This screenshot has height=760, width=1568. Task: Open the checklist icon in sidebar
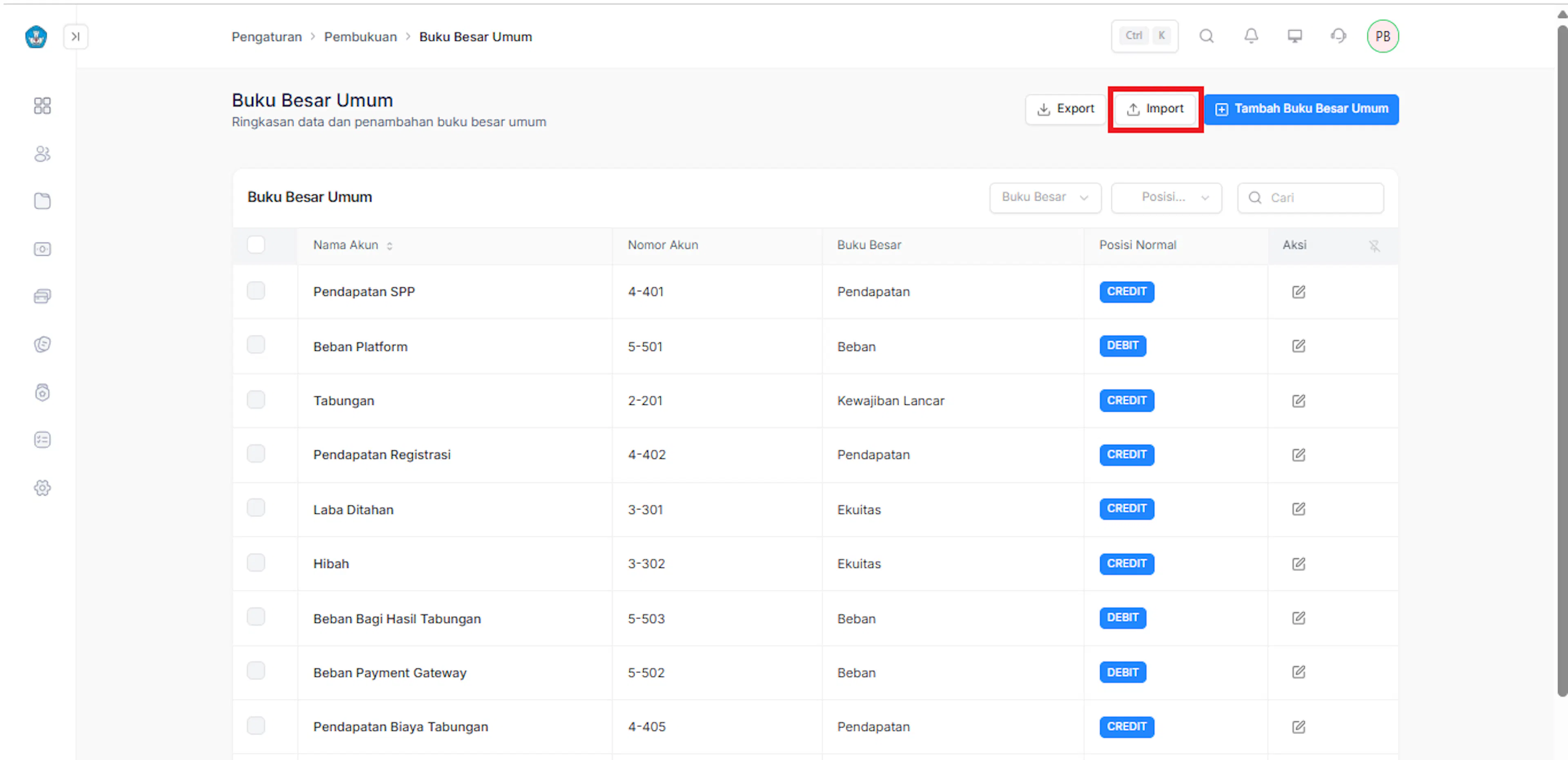point(42,440)
